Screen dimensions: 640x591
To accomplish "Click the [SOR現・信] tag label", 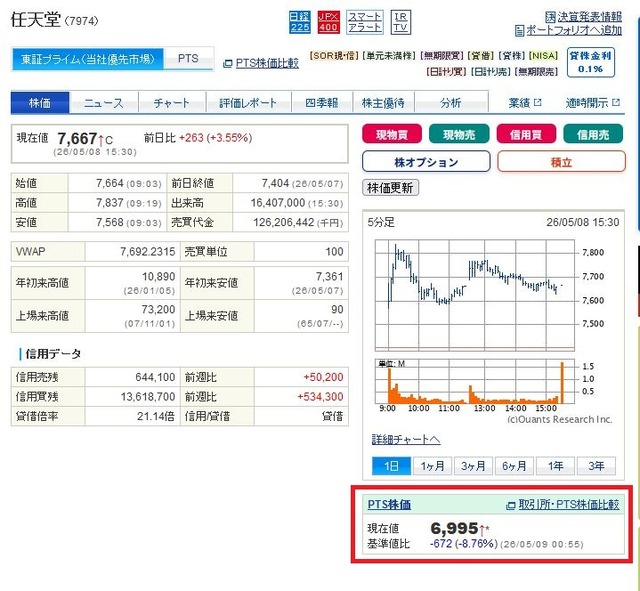I will [x=334, y=56].
